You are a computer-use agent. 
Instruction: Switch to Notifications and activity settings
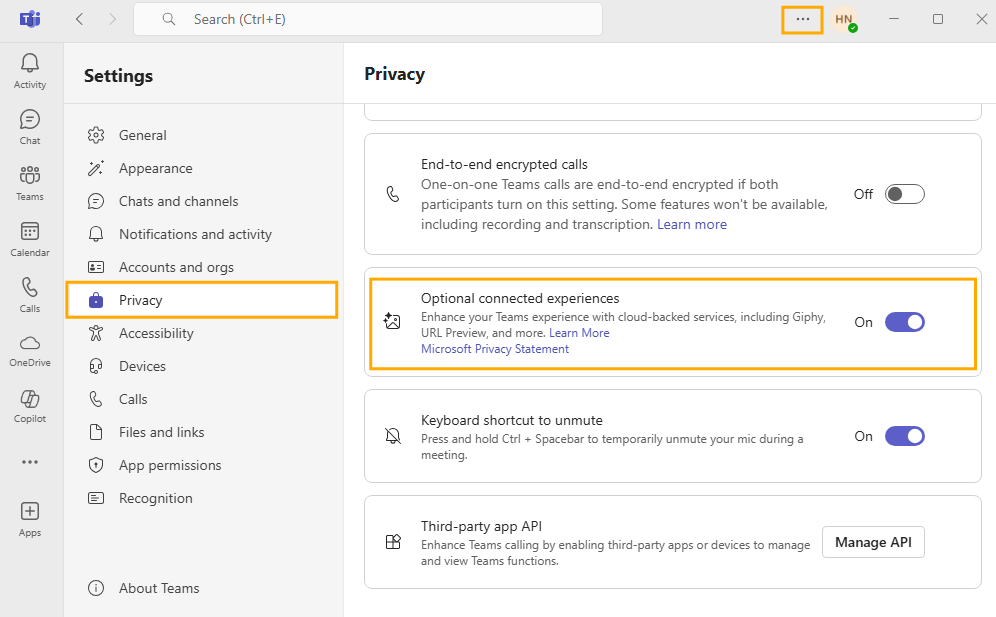click(x=195, y=234)
